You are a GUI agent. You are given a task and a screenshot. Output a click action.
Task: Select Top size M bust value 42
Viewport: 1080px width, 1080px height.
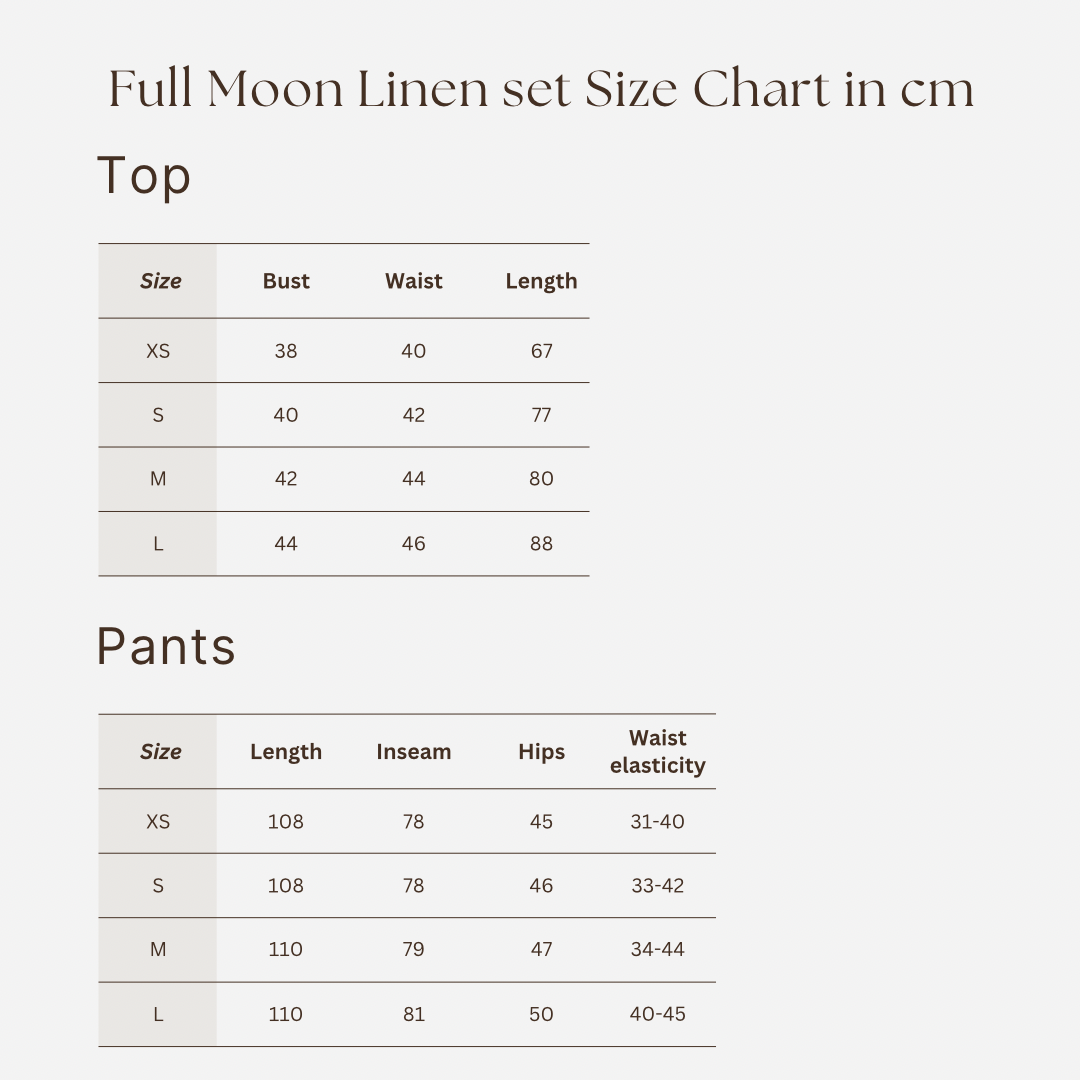click(286, 479)
